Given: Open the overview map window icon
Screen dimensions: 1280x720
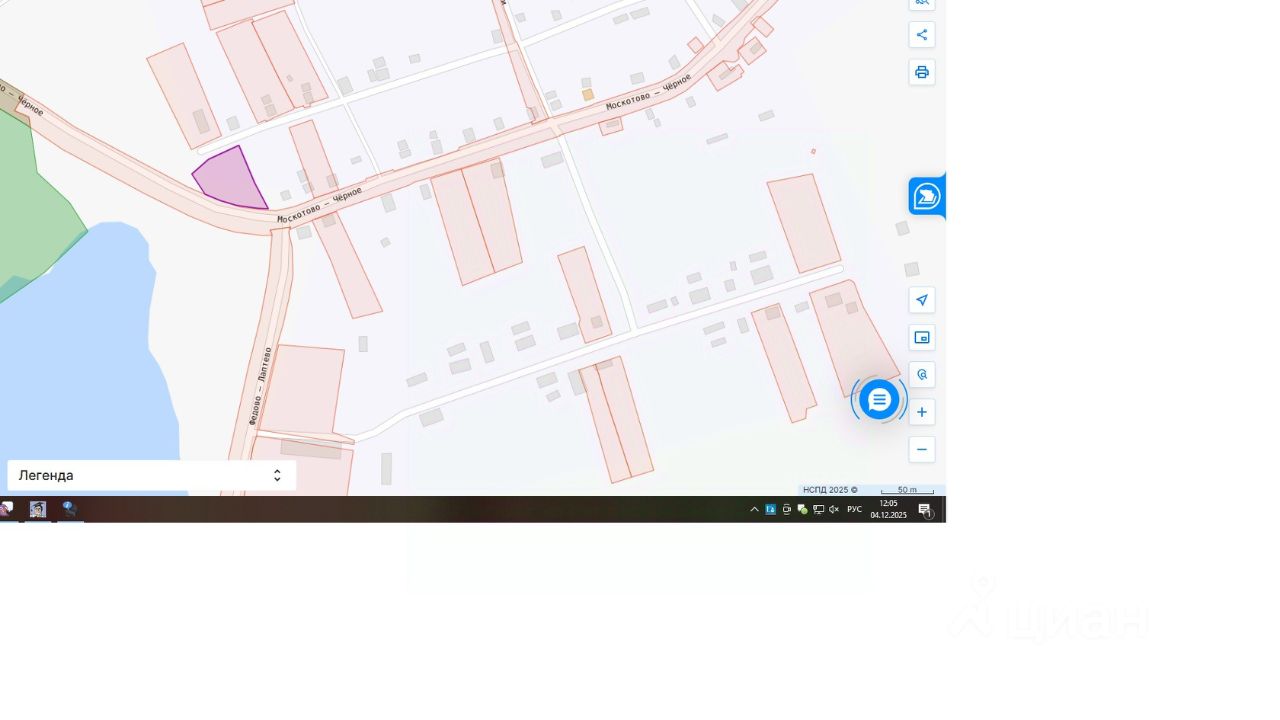Looking at the screenshot, I should [922, 338].
